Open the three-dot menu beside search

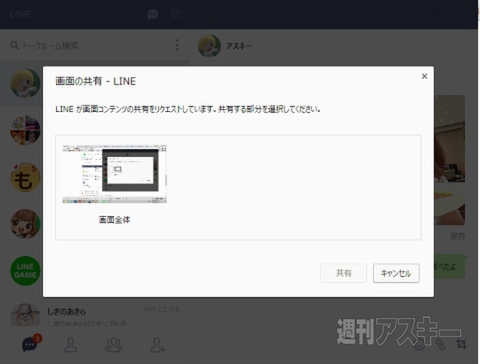coord(177,45)
